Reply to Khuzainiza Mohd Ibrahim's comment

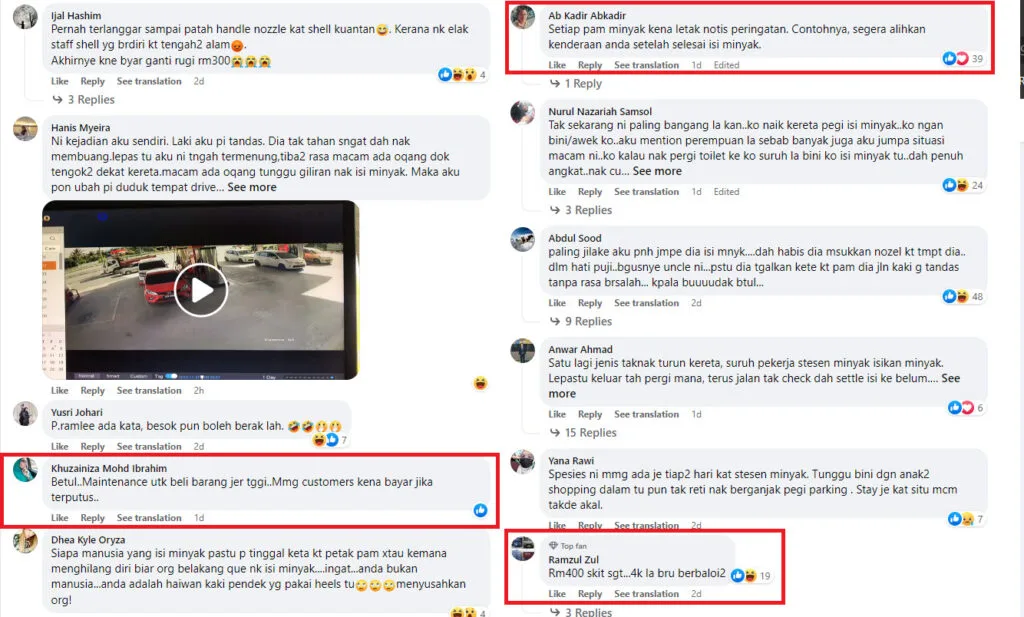92,517
